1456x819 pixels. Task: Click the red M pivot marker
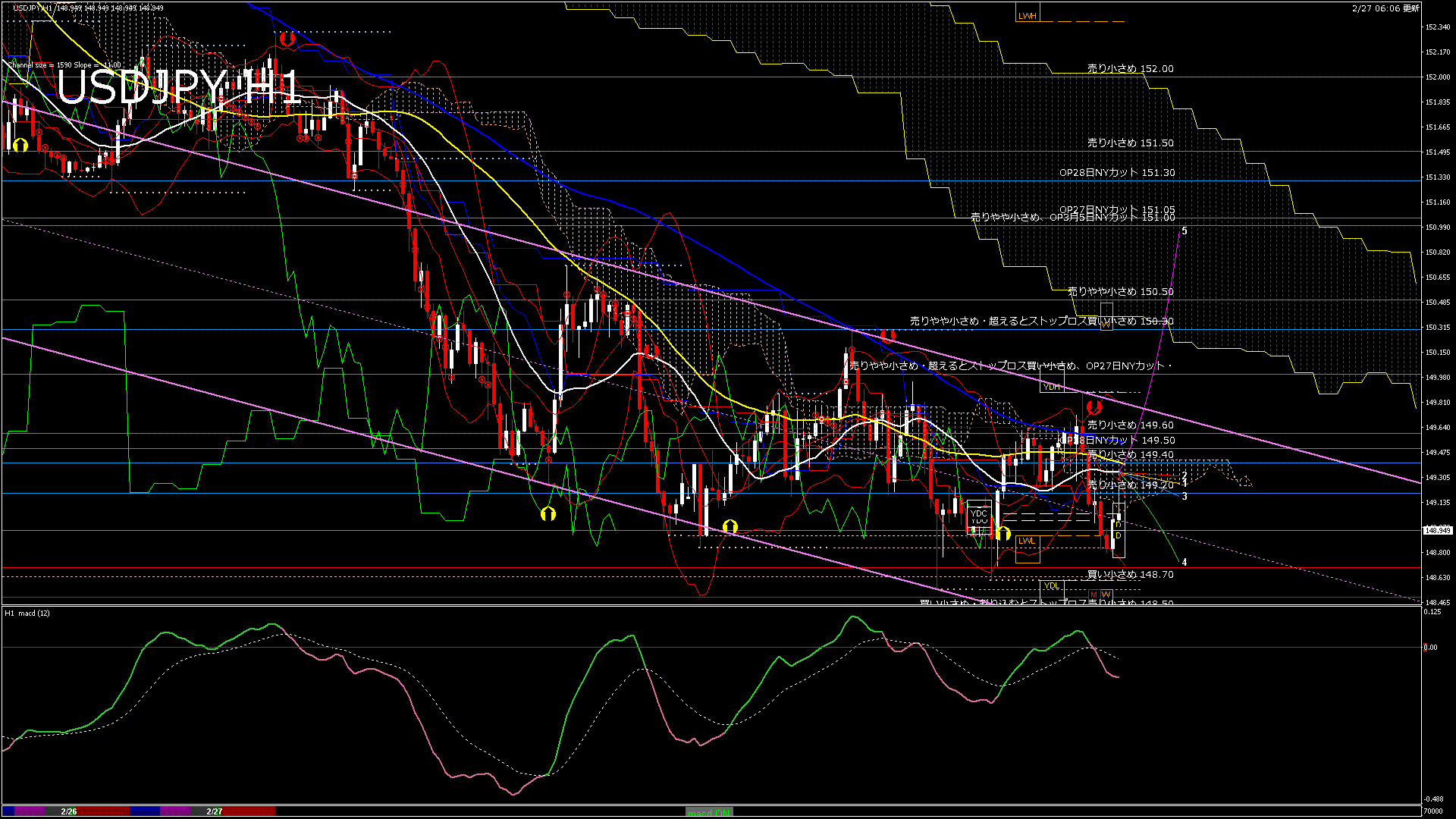click(x=1094, y=595)
